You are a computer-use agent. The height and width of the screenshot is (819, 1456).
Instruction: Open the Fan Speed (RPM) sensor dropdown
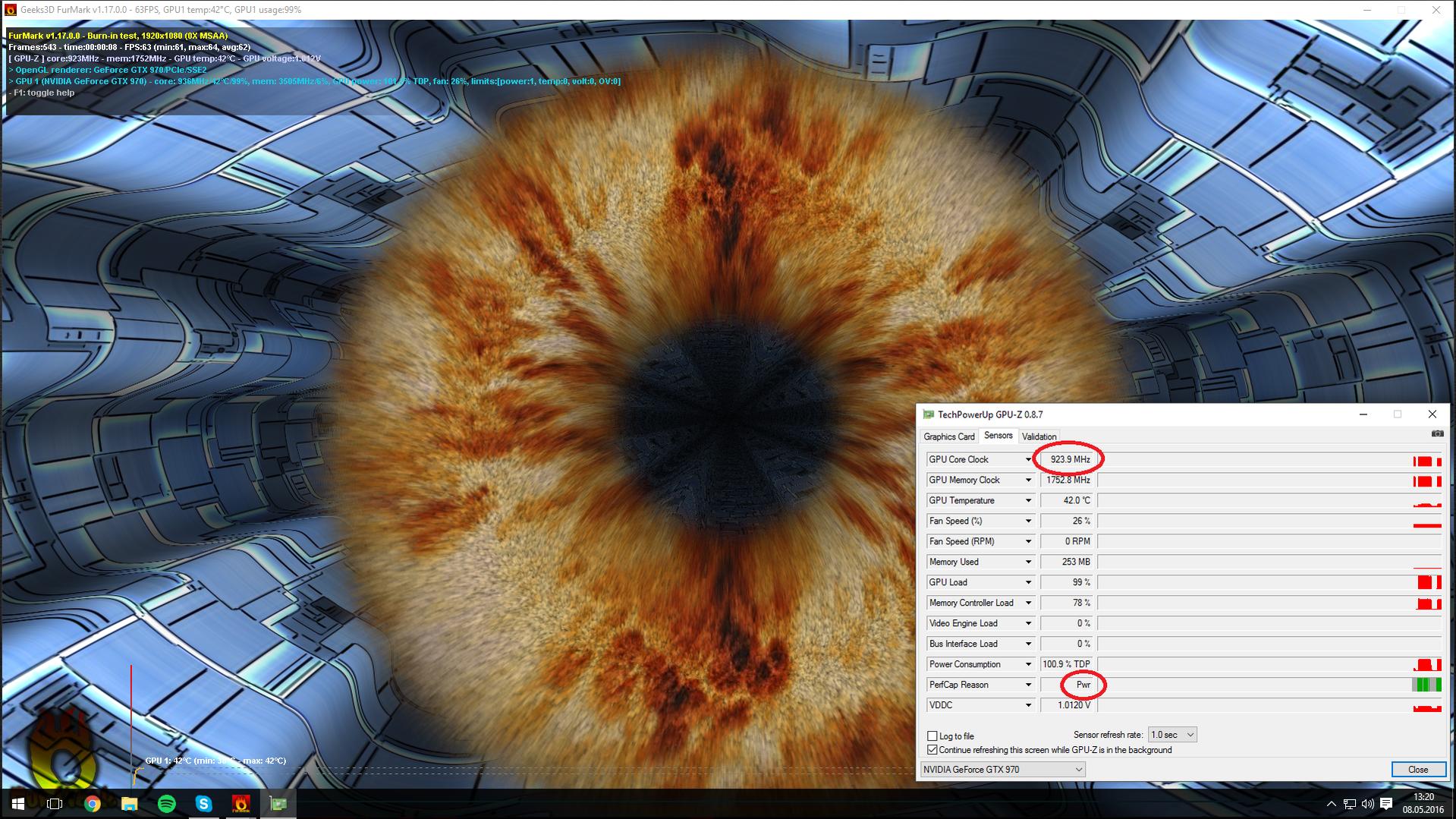pos(1028,542)
